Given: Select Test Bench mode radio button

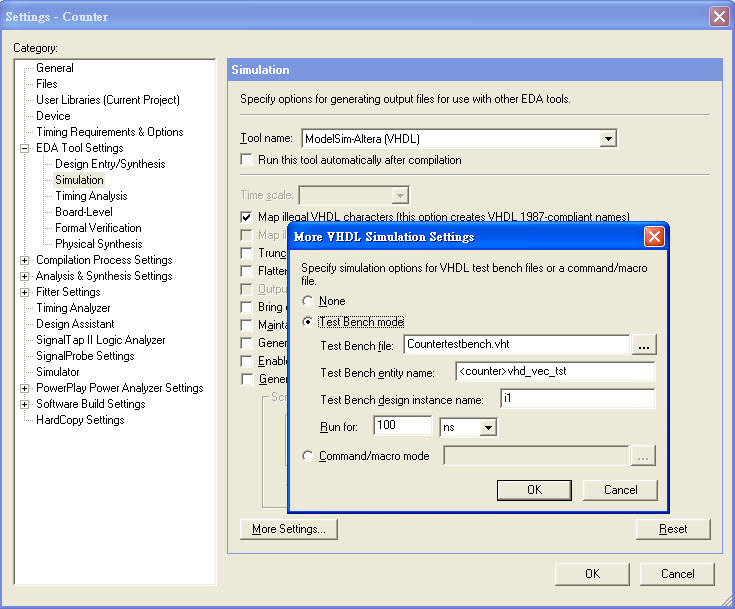Looking at the screenshot, I should (x=308, y=322).
